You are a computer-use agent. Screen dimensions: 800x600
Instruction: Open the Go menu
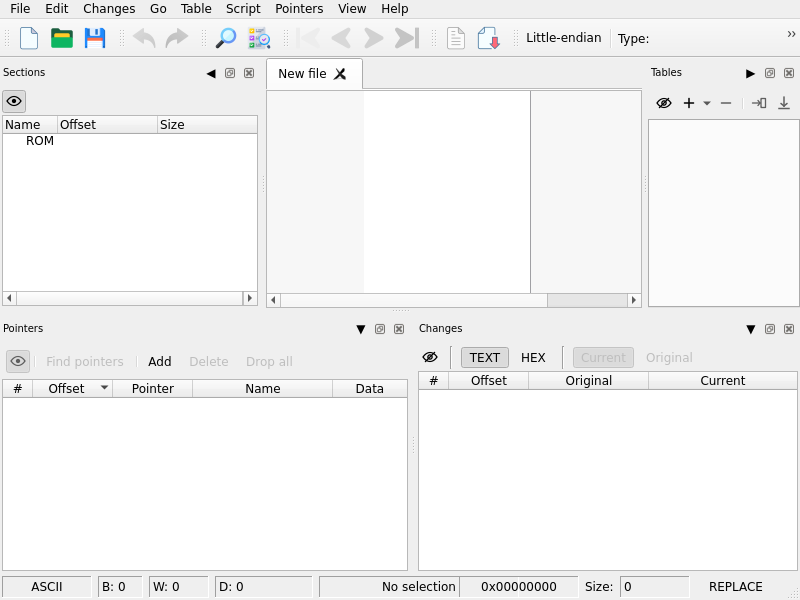point(158,9)
